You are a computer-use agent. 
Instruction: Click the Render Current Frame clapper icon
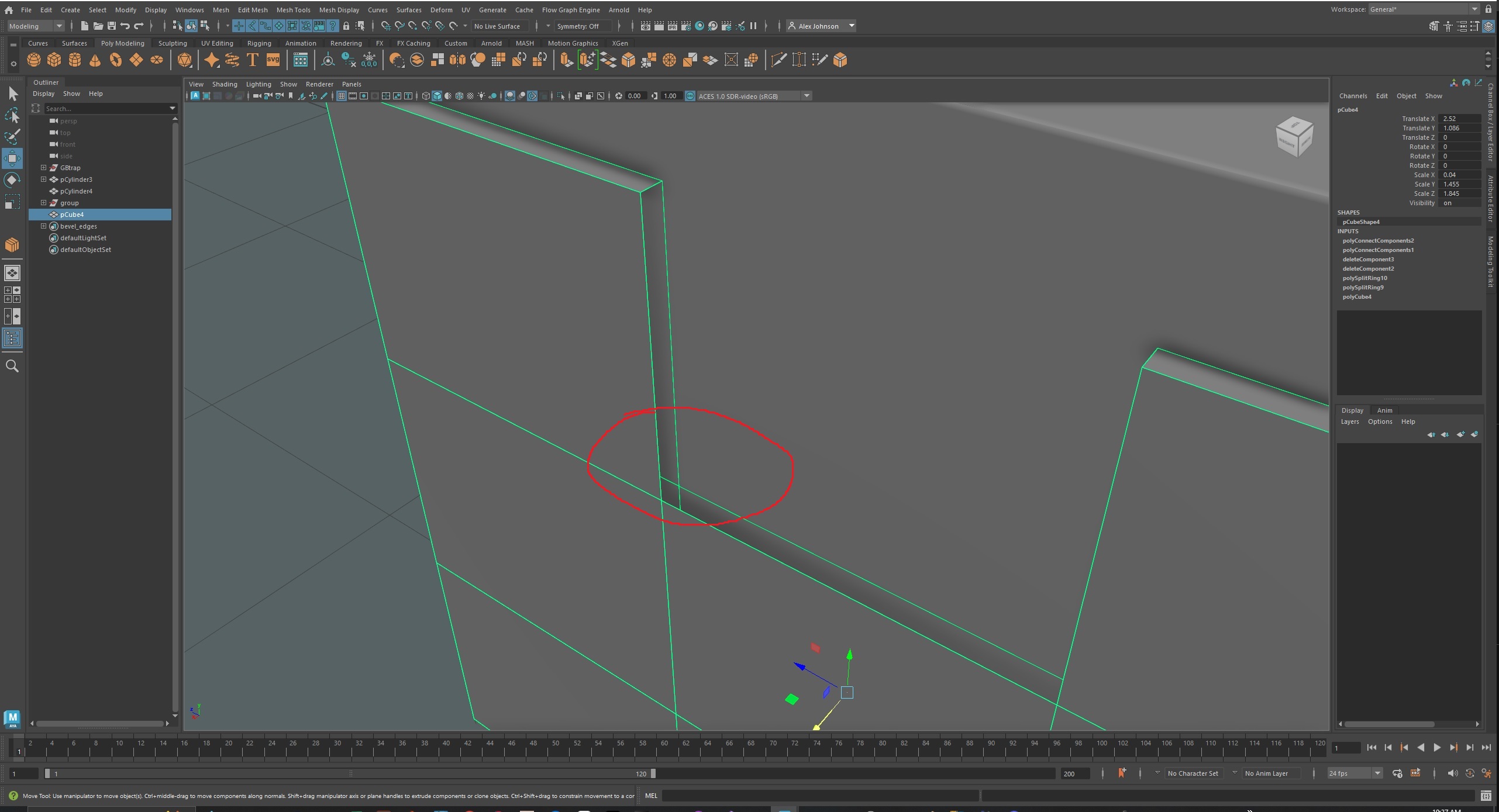[659, 26]
